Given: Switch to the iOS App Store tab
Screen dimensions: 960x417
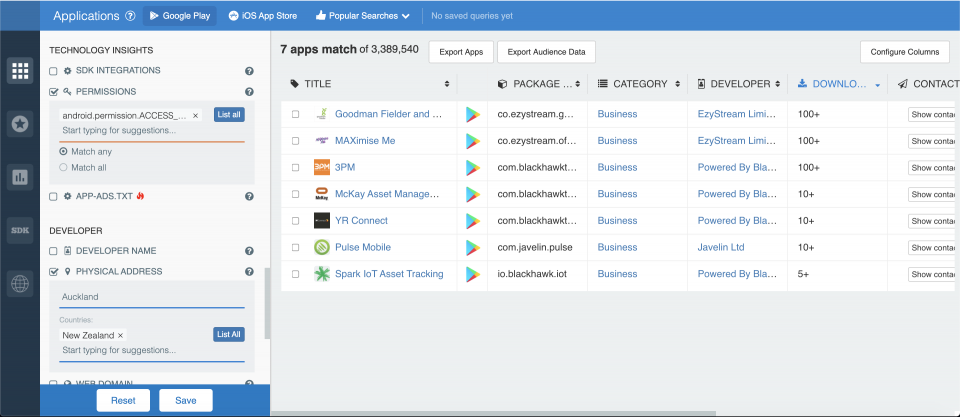Looking at the screenshot, I should (x=263, y=16).
